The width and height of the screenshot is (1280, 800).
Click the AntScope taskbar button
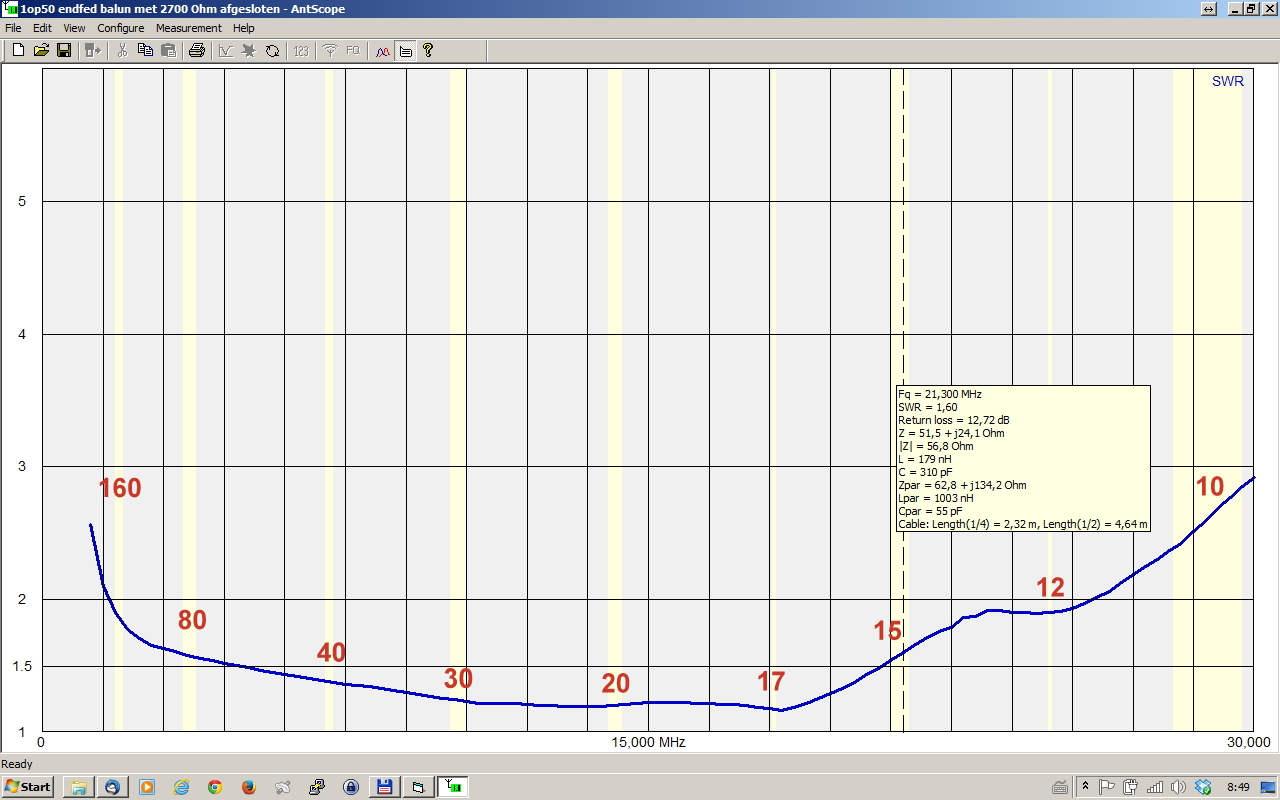[454, 787]
